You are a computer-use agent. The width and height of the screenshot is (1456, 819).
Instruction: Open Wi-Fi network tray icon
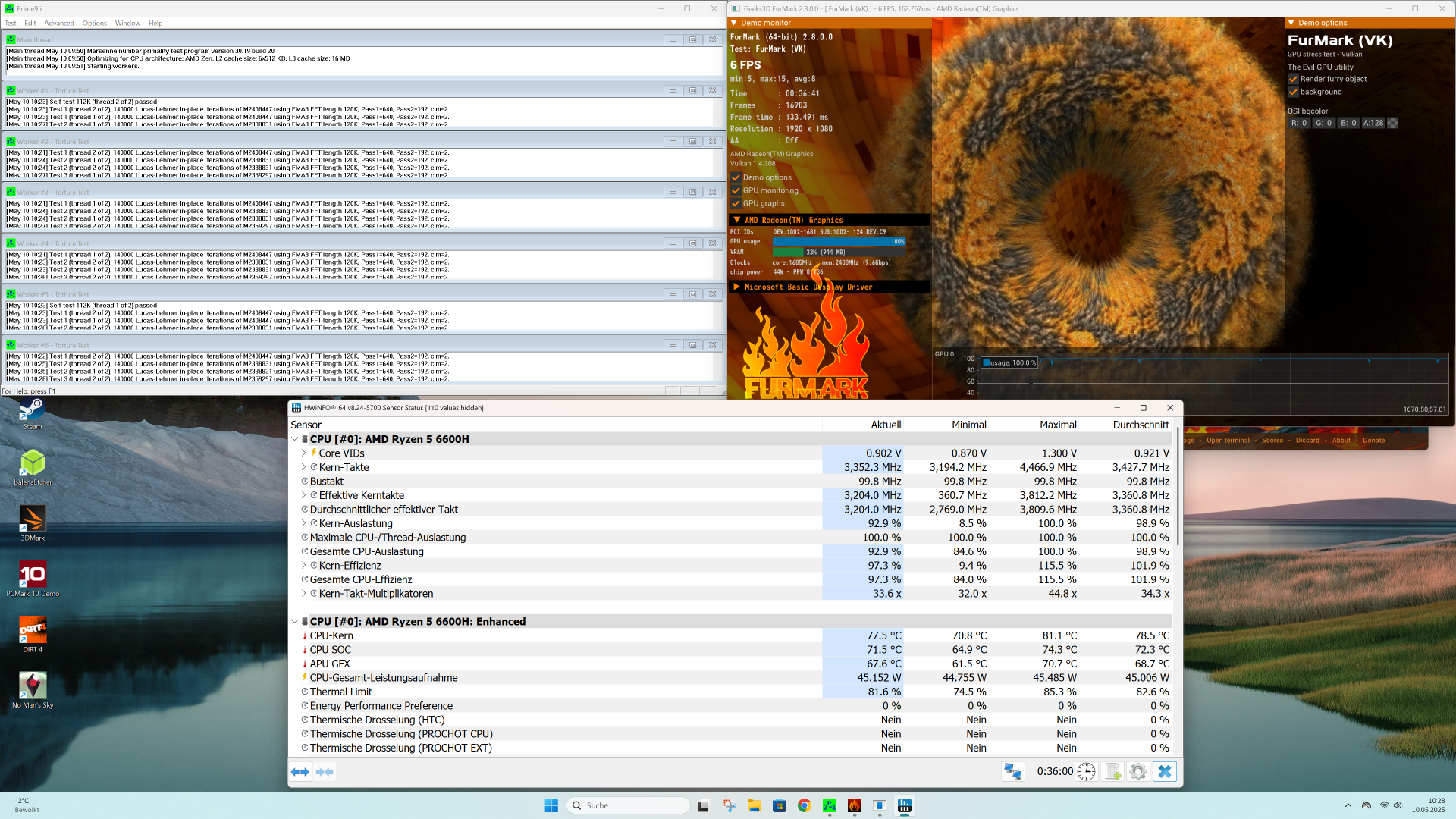(x=1384, y=805)
